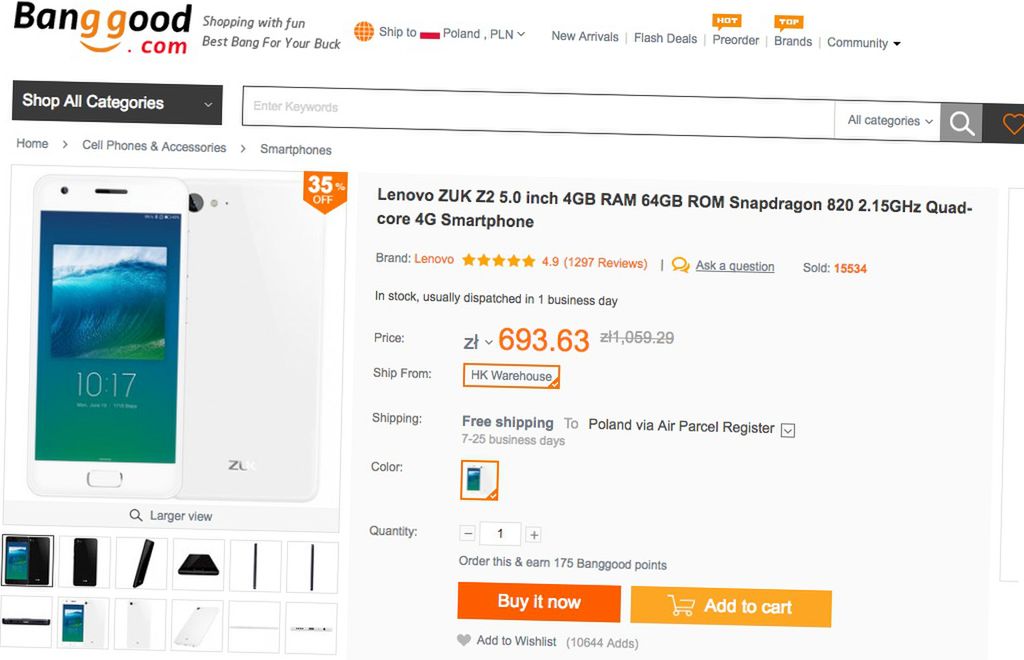Screen dimensions: 1024x660
Task: Click the search magnifying glass icon
Action: coord(960,122)
